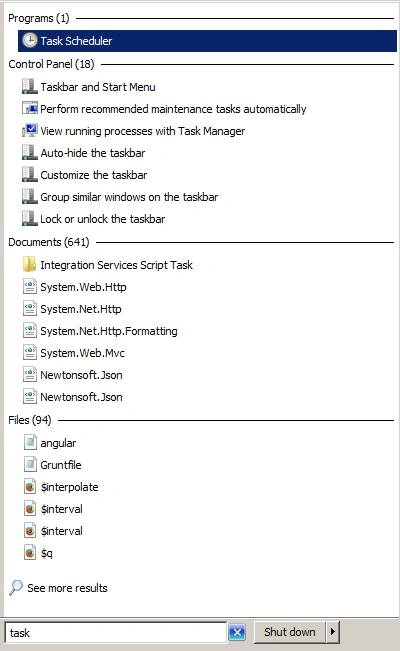The height and width of the screenshot is (651, 400).
Task: Expand the Shut down options arrow
Action: coord(333,632)
